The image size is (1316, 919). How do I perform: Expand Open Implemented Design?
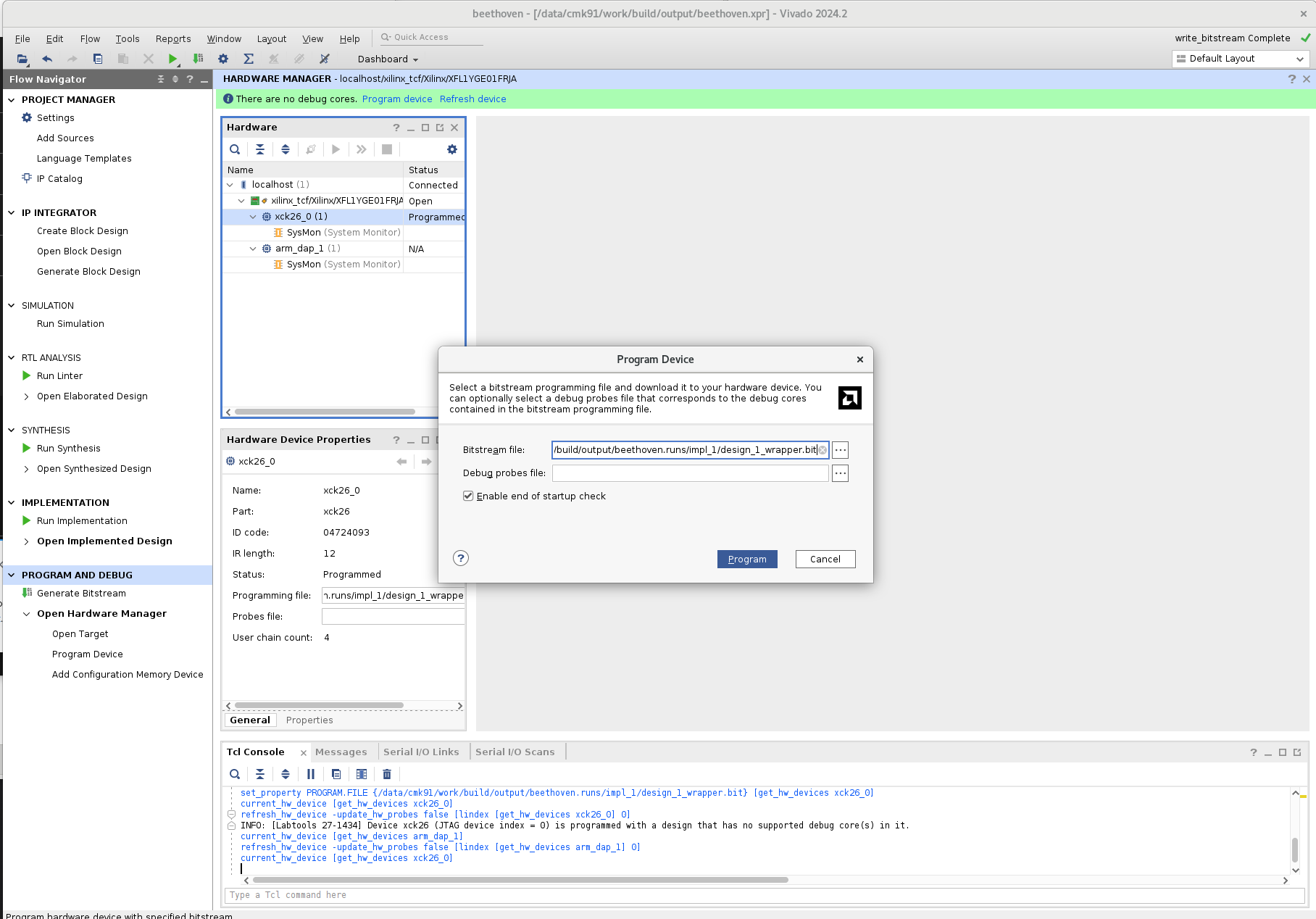tap(27, 541)
